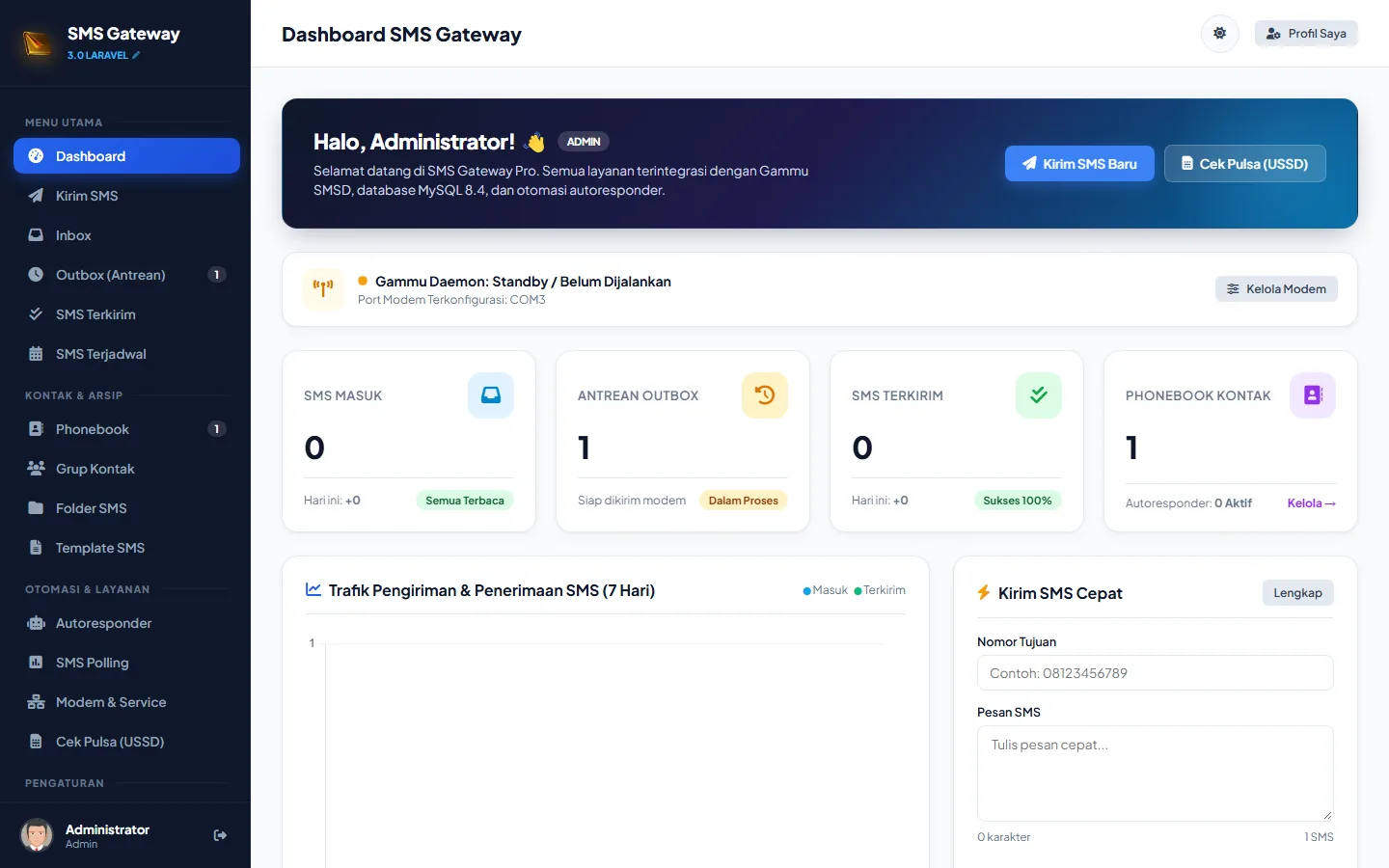Screen dimensions: 1389x868
Task: Click the Autoresponder robot icon
Action: click(36, 623)
